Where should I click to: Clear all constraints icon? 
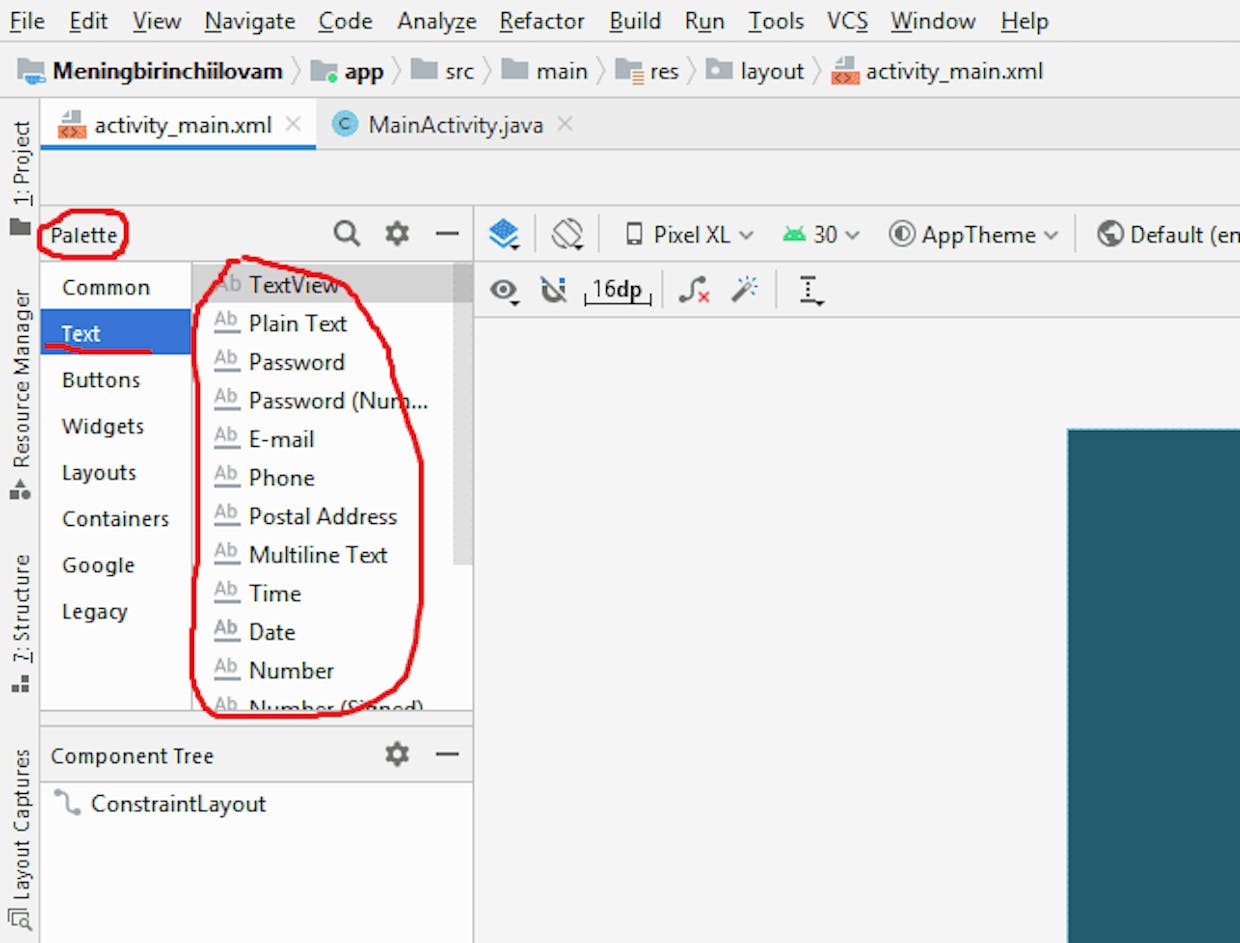(x=694, y=291)
